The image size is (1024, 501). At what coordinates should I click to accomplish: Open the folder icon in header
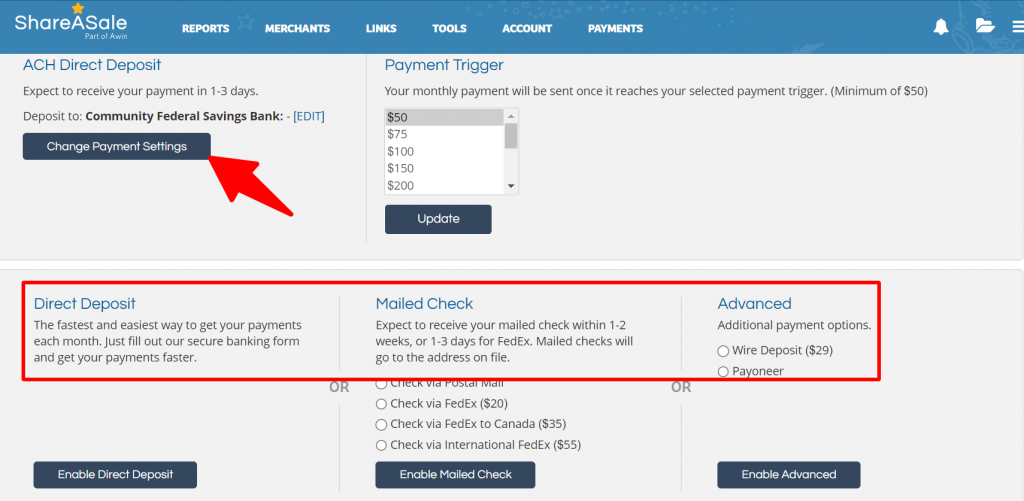(984, 26)
